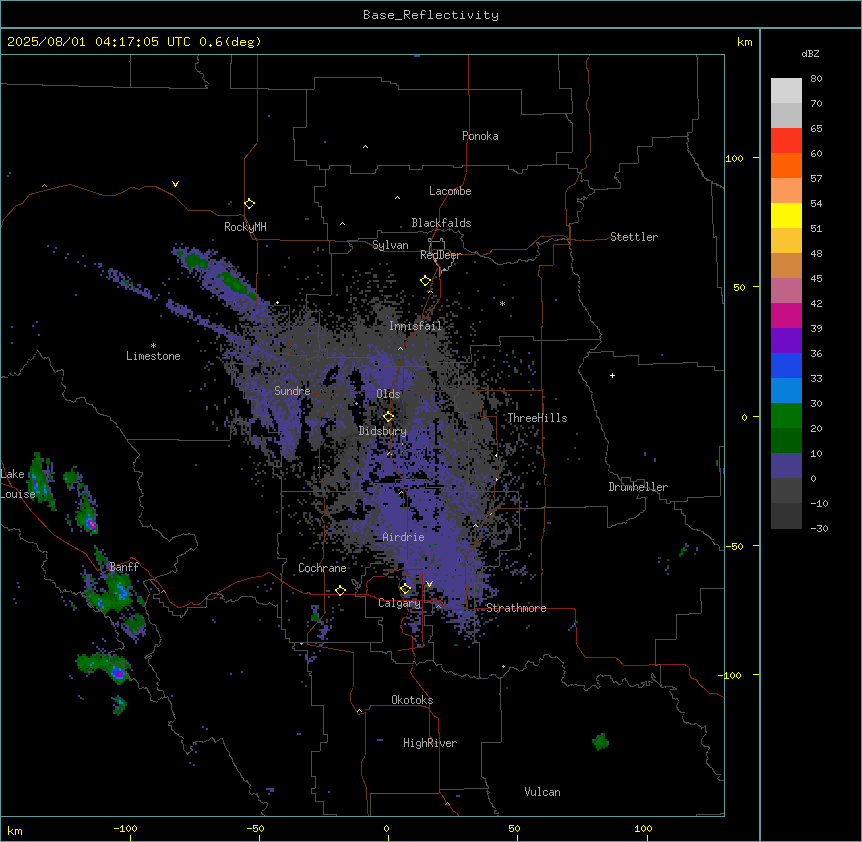Screen dimensions: 862x842
Task: Click the Didsbury town label
Action: (x=383, y=431)
